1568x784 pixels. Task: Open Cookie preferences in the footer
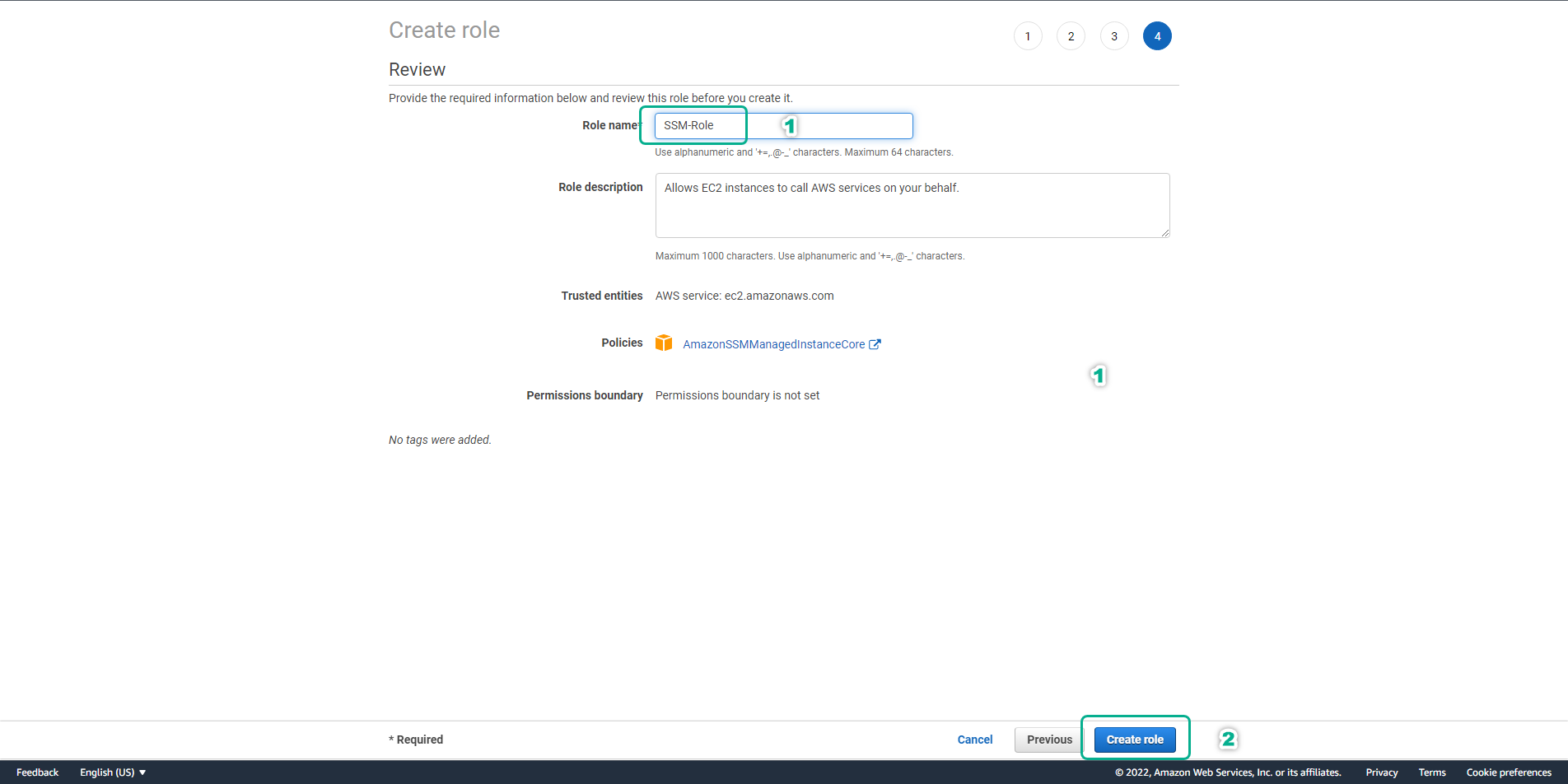[1509, 772]
